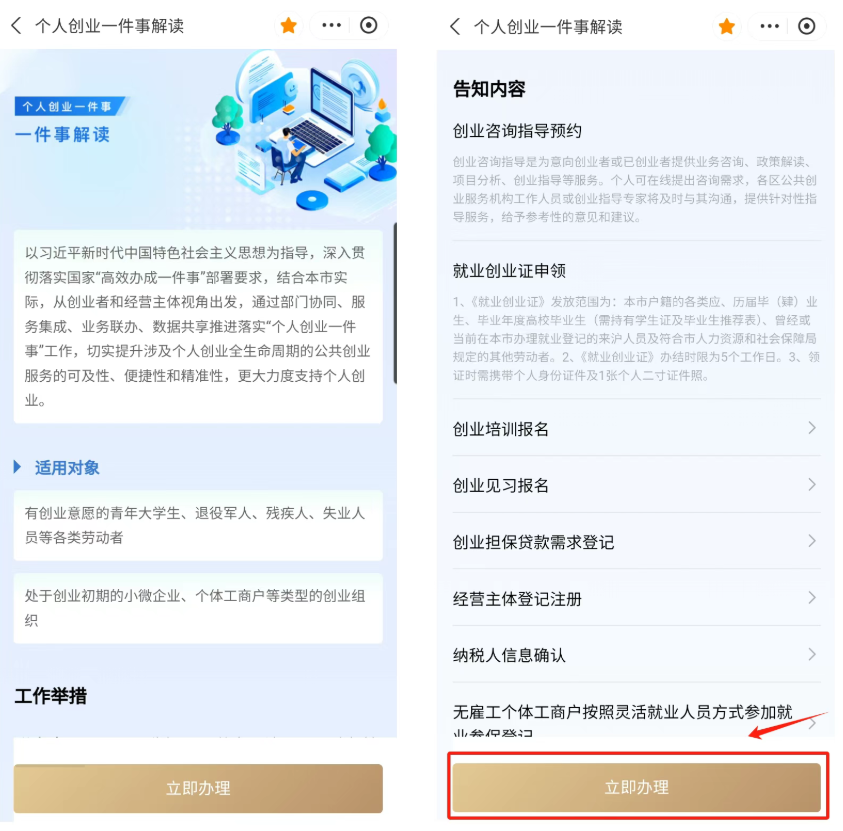Viewport: 843px width, 831px height.
Task: Select the 创业咨询指导预约 heading
Action: pos(517,131)
